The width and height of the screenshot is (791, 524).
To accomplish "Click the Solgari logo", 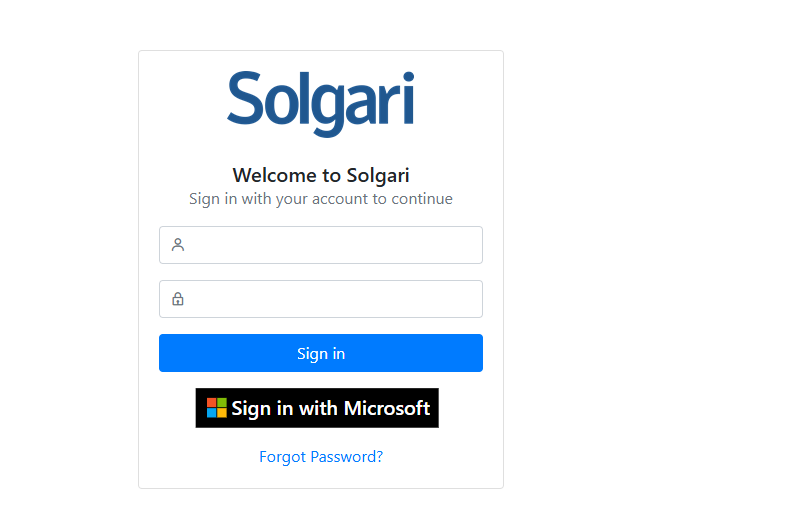I will pyautogui.click(x=320, y=103).
